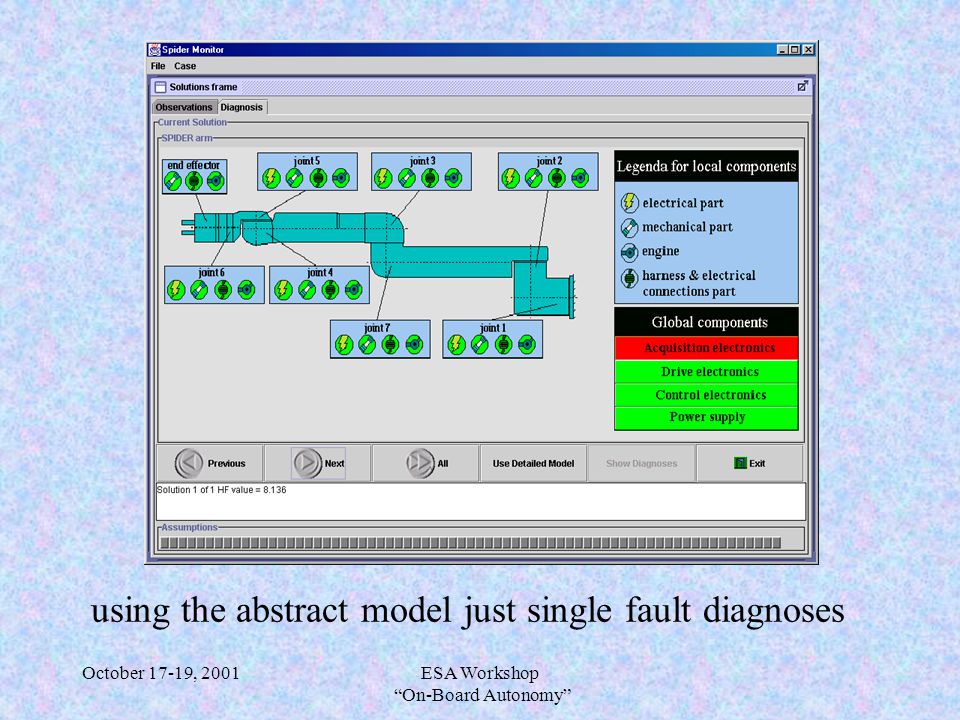
Task: Click the Assumptions progress bar
Action: tap(470, 542)
